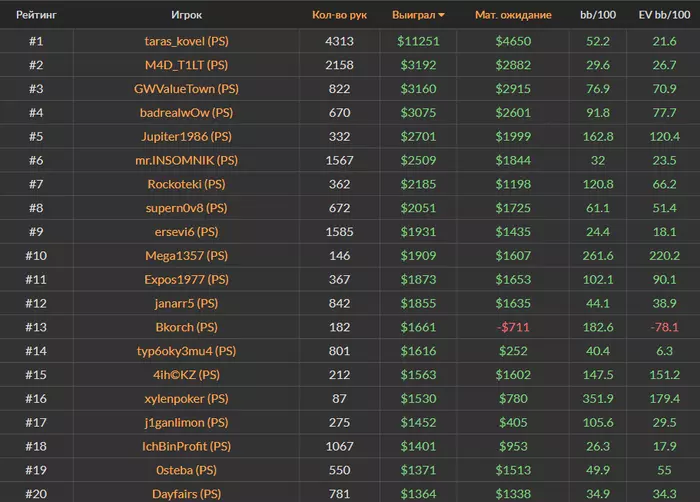This screenshot has width=700, height=502.
Task: Select GWValueTown (PS) player link
Action: pyautogui.click(x=187, y=89)
